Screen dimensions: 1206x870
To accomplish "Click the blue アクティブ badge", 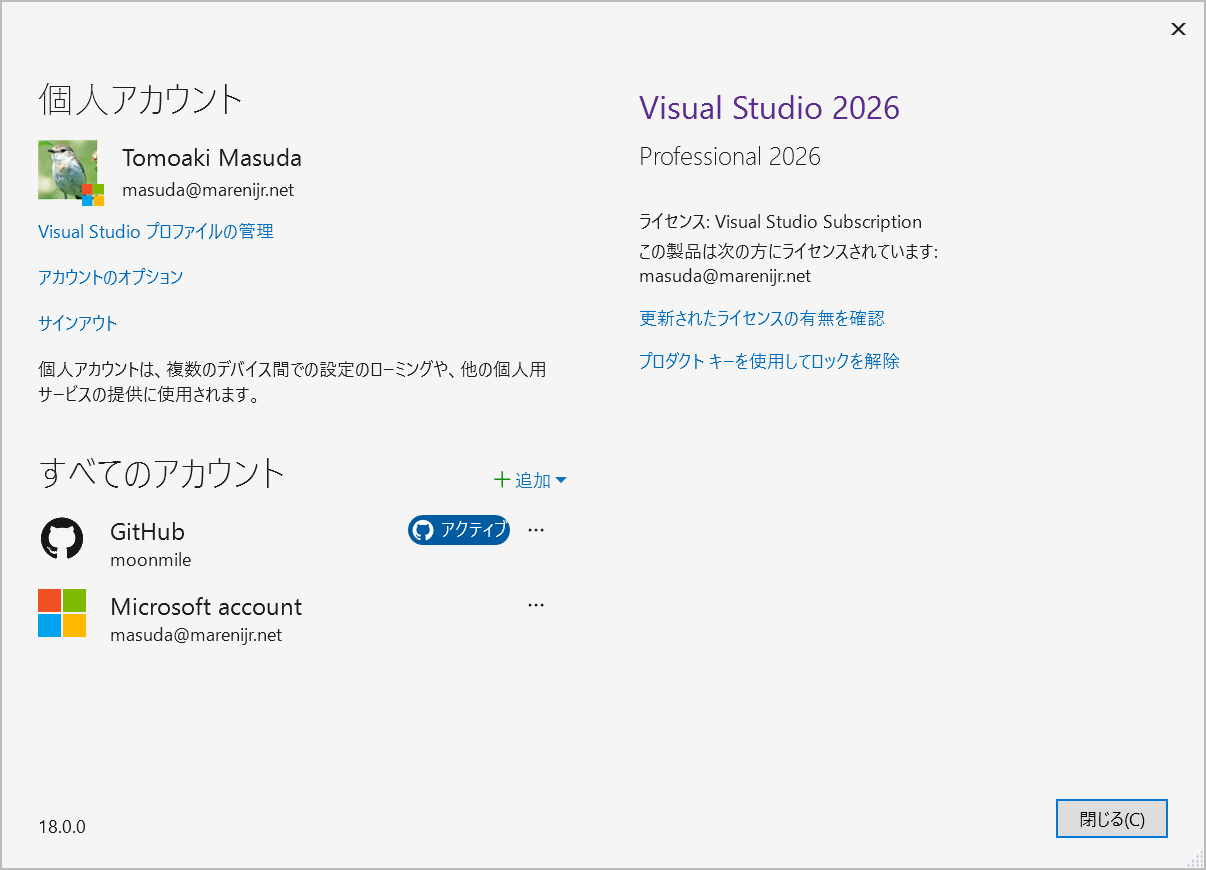I will pos(459,530).
